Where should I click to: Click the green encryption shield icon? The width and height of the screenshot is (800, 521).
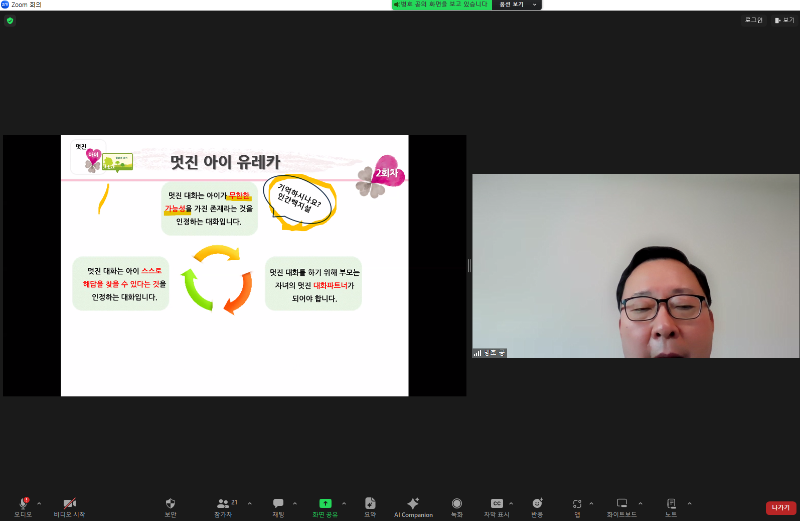coord(10,21)
